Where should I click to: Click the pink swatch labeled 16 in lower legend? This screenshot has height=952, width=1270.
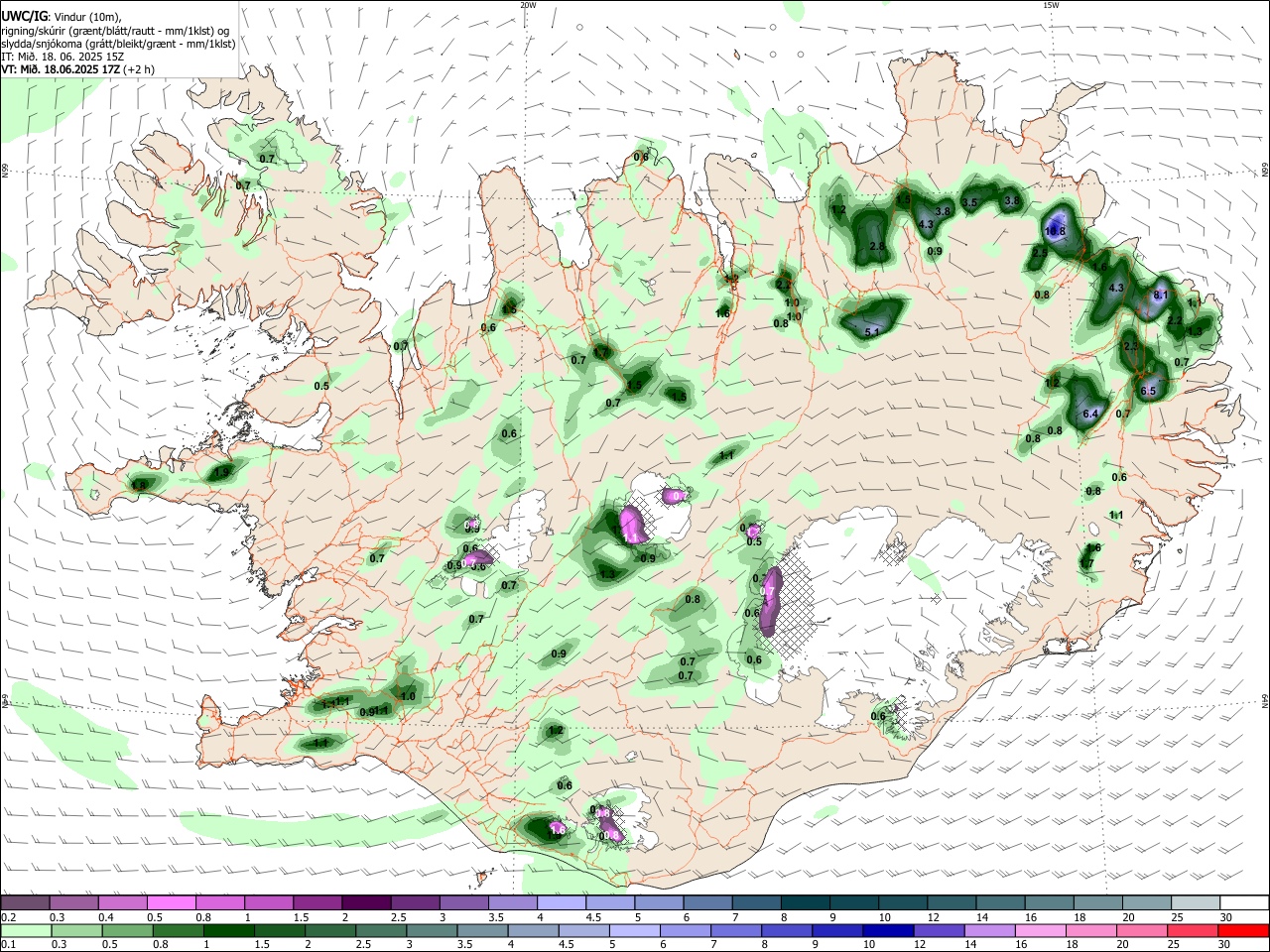point(1042,930)
